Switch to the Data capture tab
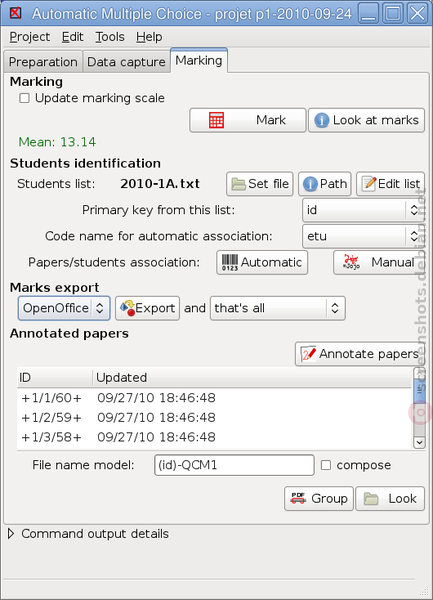 126,62
